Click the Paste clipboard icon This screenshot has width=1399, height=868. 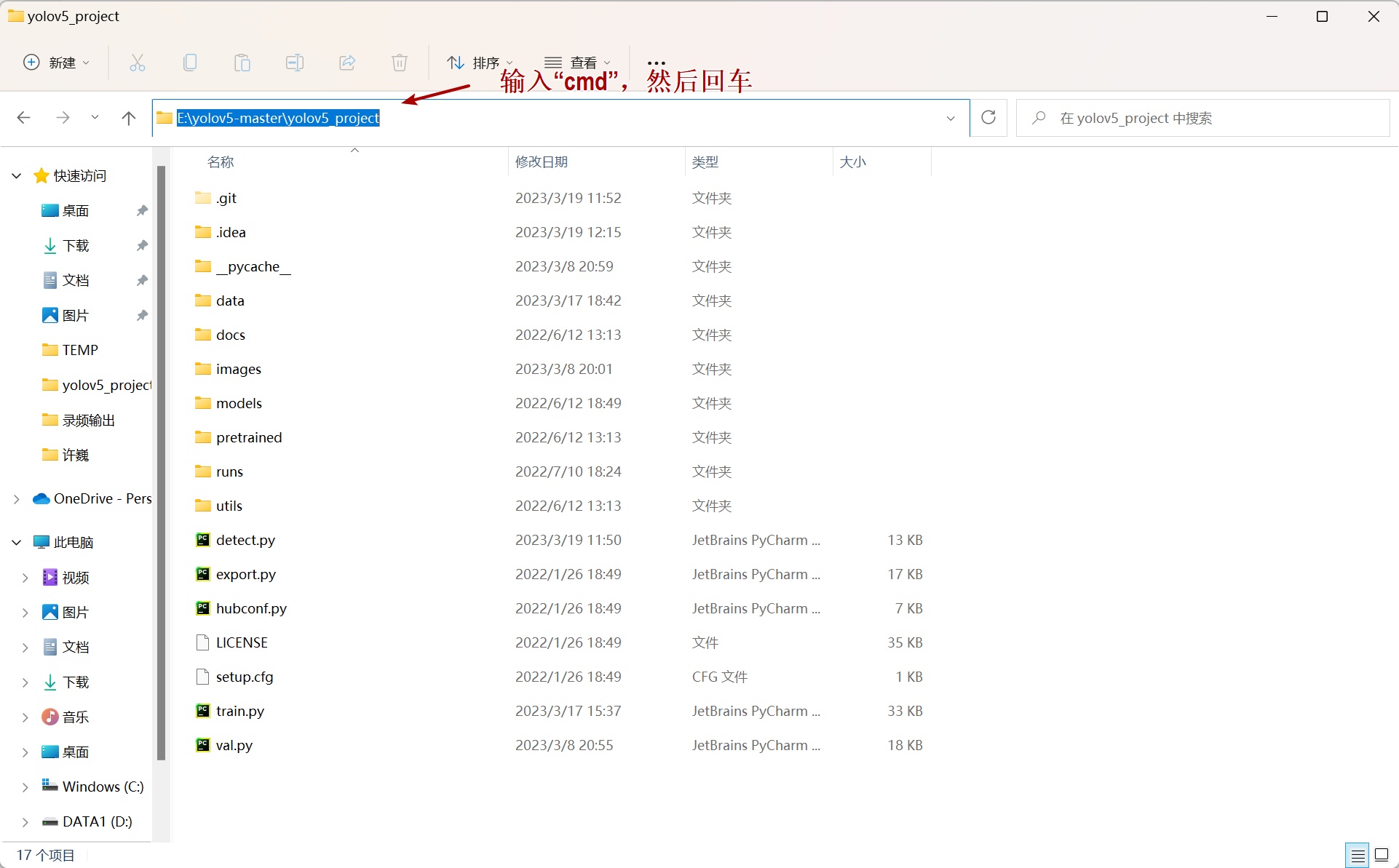[x=242, y=63]
